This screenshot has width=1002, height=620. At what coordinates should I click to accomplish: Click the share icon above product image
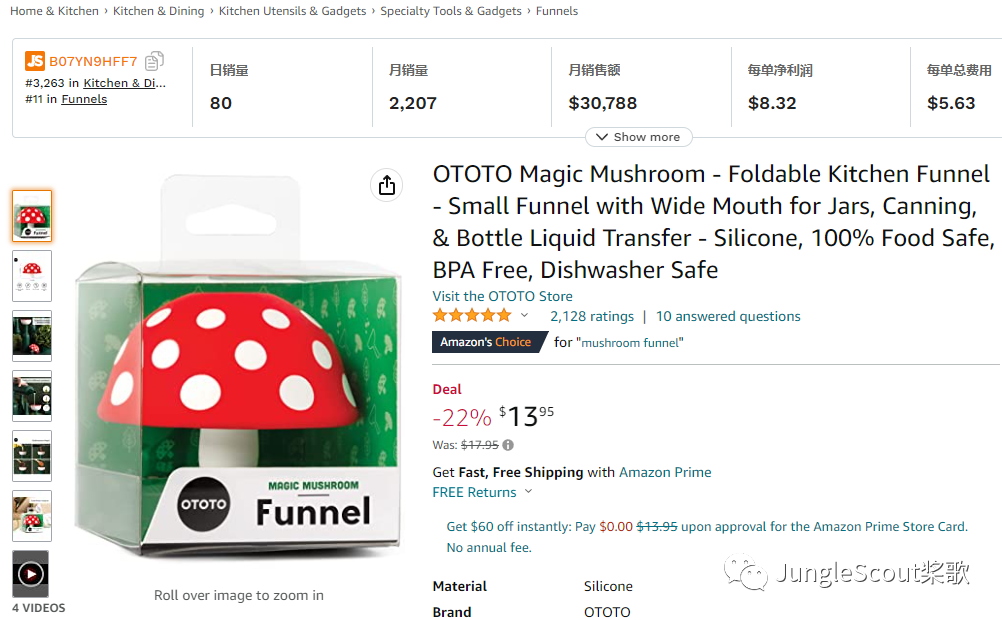pos(387,185)
